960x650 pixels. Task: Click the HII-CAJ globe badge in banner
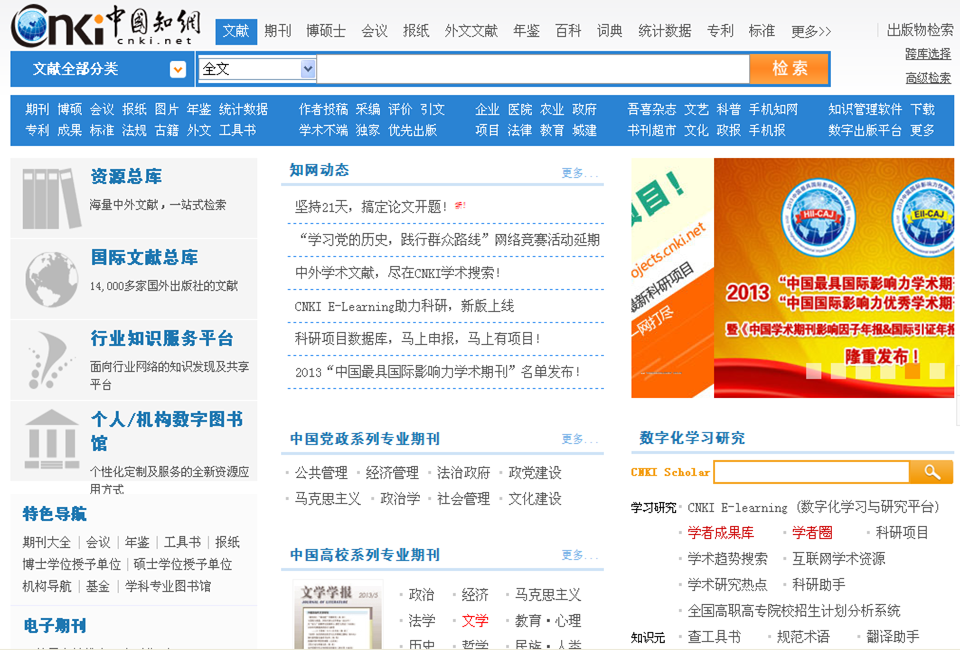point(818,219)
